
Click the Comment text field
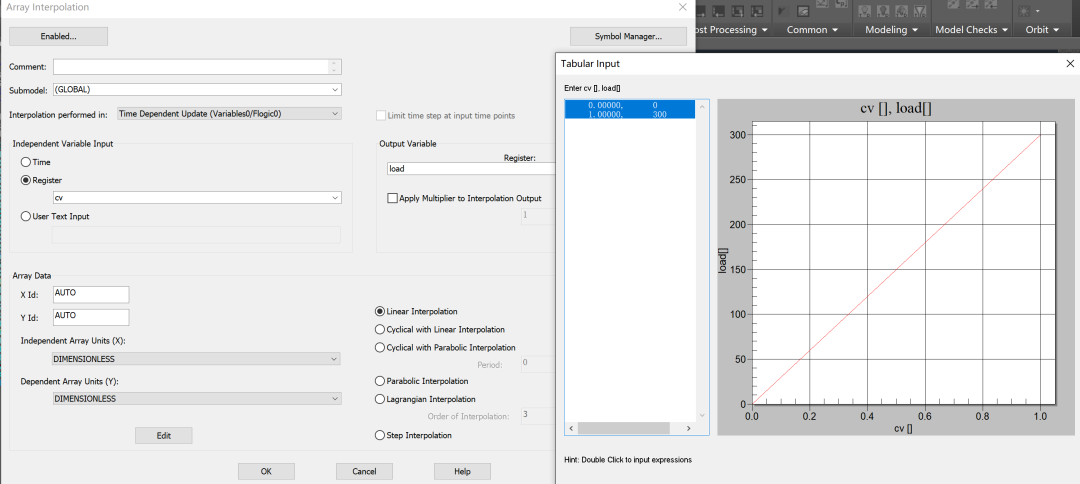(x=191, y=67)
